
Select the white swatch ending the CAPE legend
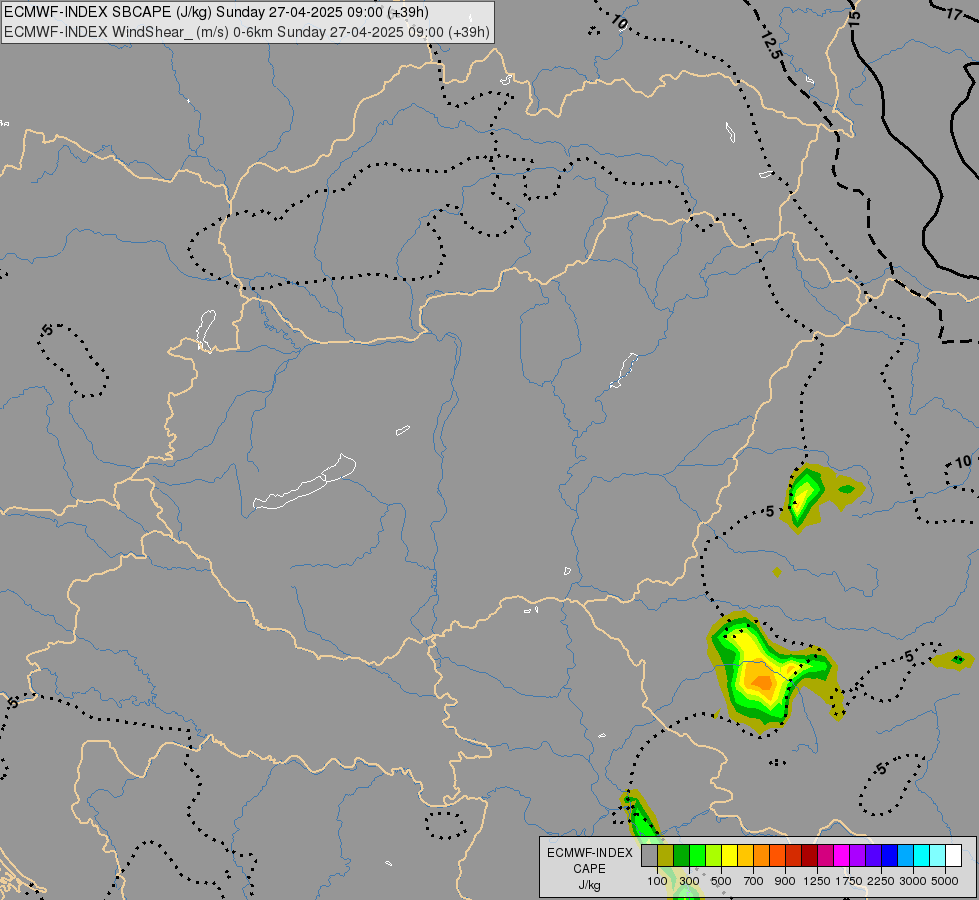tap(953, 856)
